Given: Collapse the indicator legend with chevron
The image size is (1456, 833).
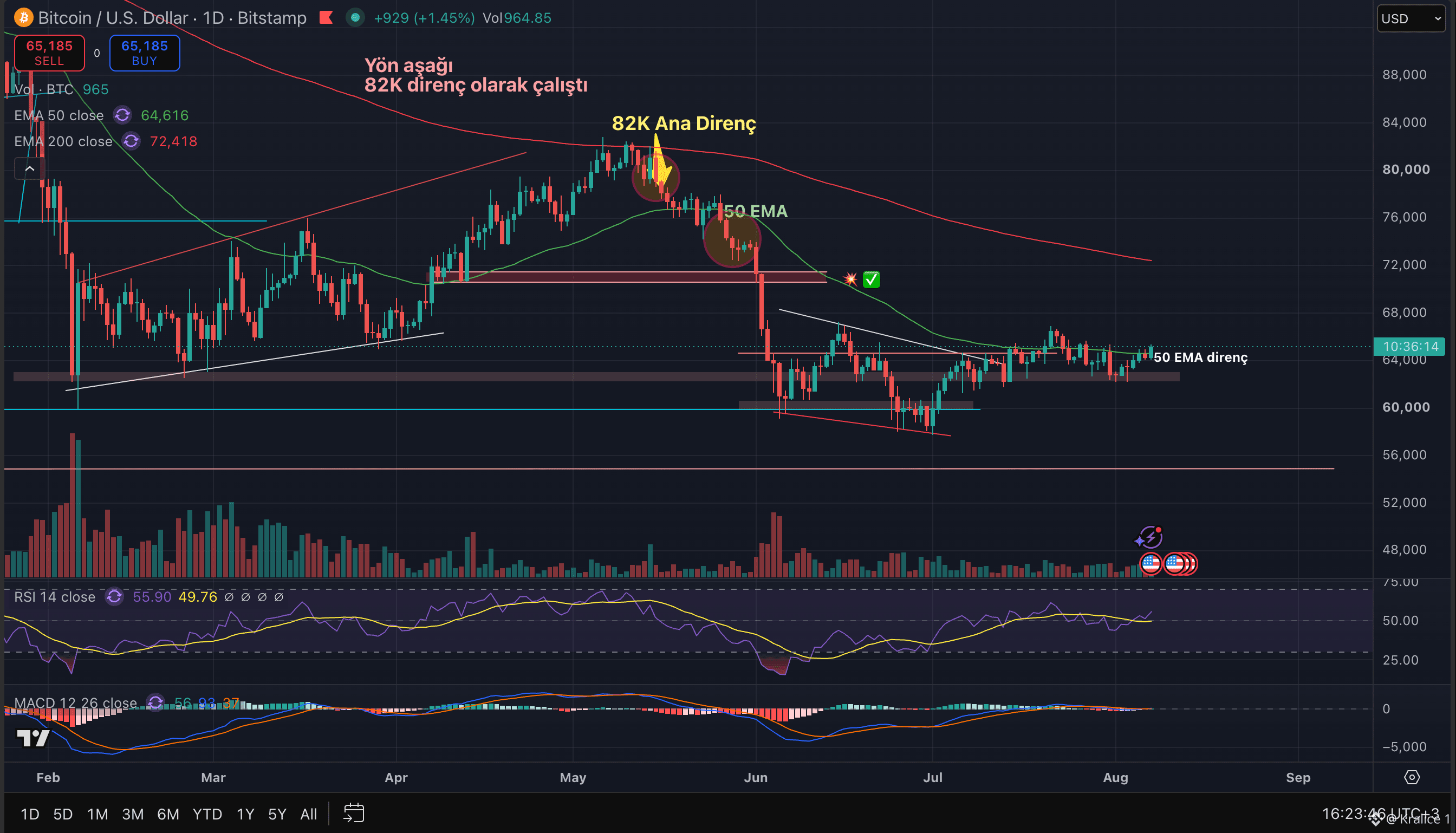Looking at the screenshot, I should pyautogui.click(x=30, y=169).
